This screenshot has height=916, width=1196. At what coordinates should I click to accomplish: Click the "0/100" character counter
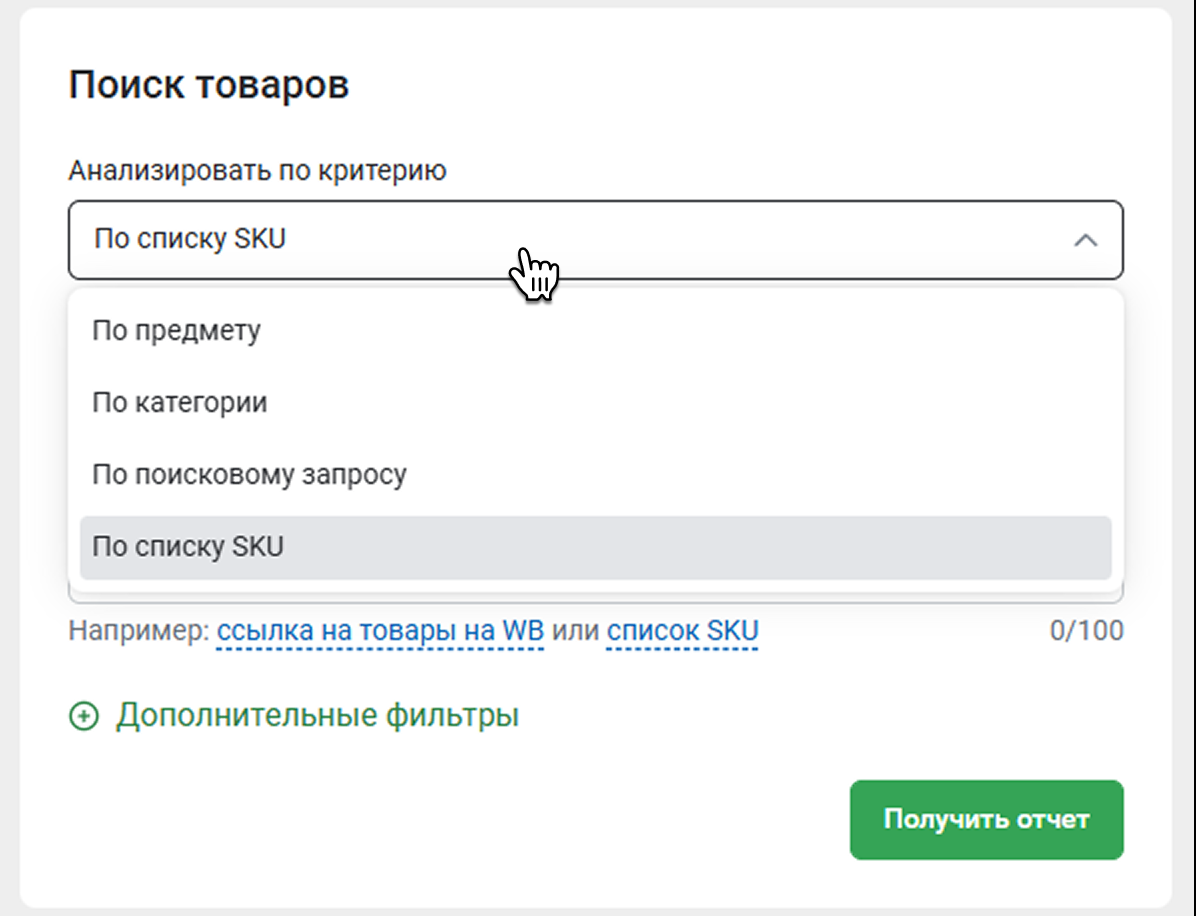point(1086,631)
